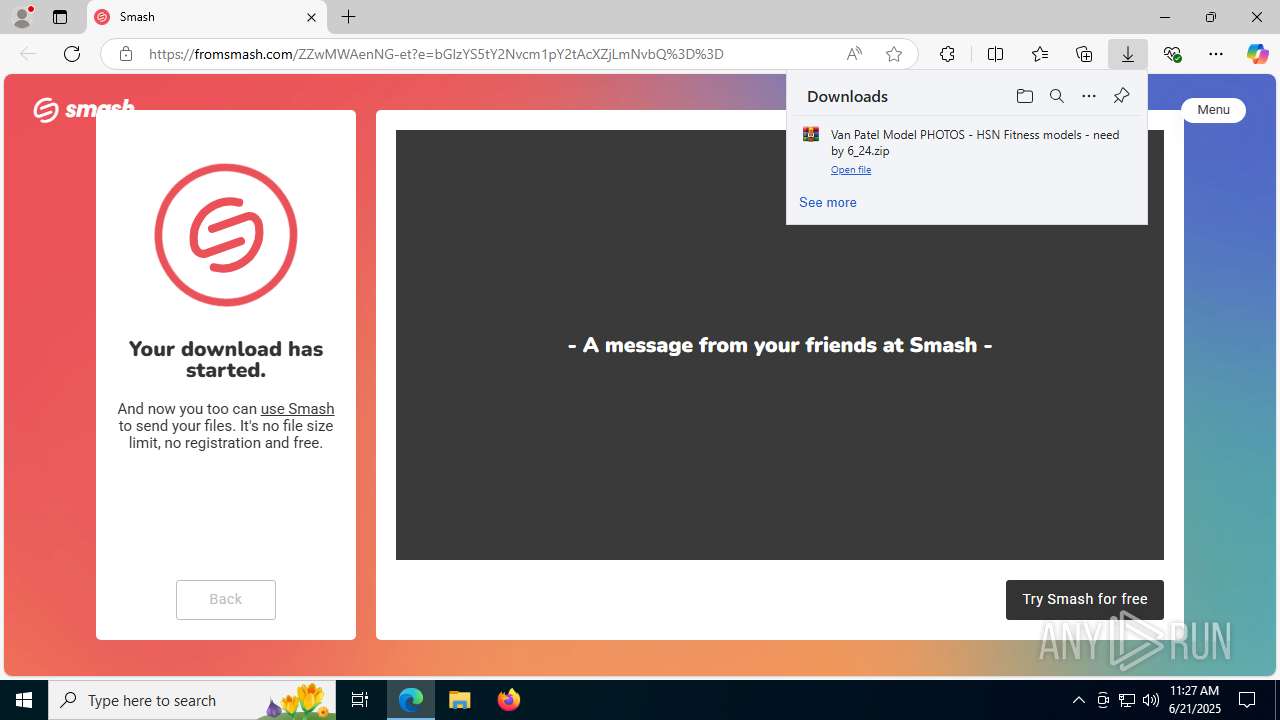This screenshot has width=1280, height=720.
Task: Refresh the page
Action: click(72, 54)
